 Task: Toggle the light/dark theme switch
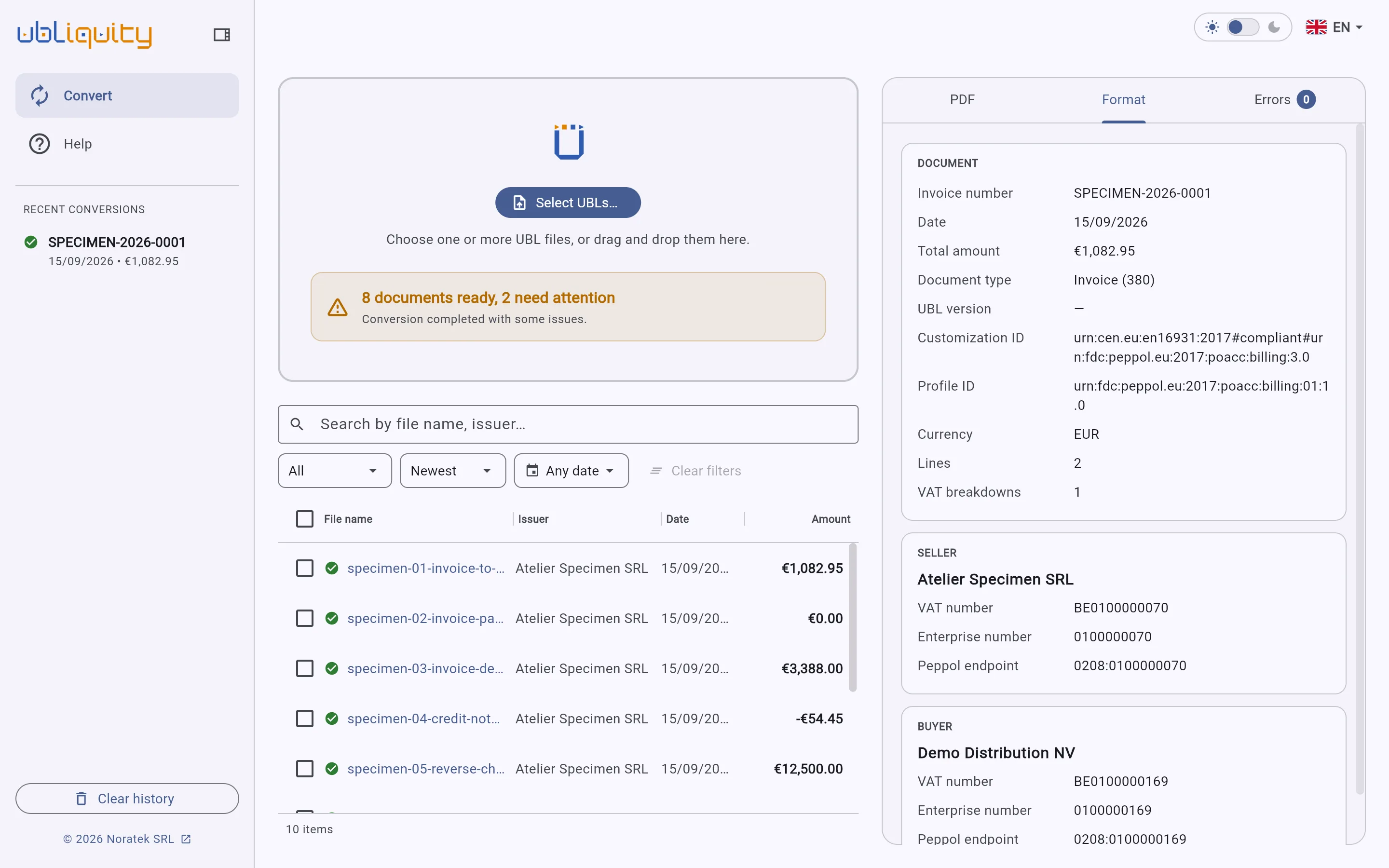[x=1243, y=27]
